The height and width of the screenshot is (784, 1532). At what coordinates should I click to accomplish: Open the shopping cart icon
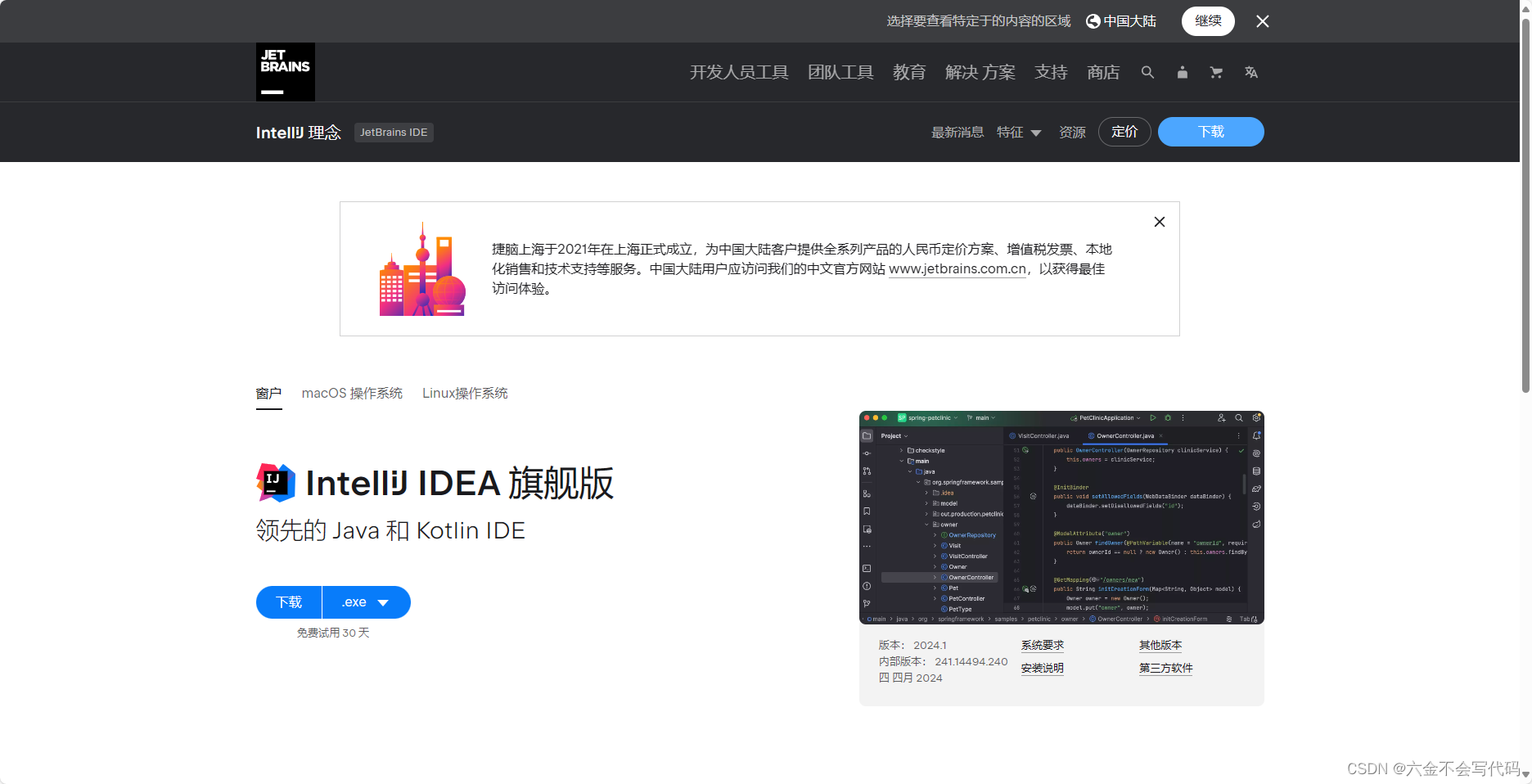pyautogui.click(x=1216, y=72)
